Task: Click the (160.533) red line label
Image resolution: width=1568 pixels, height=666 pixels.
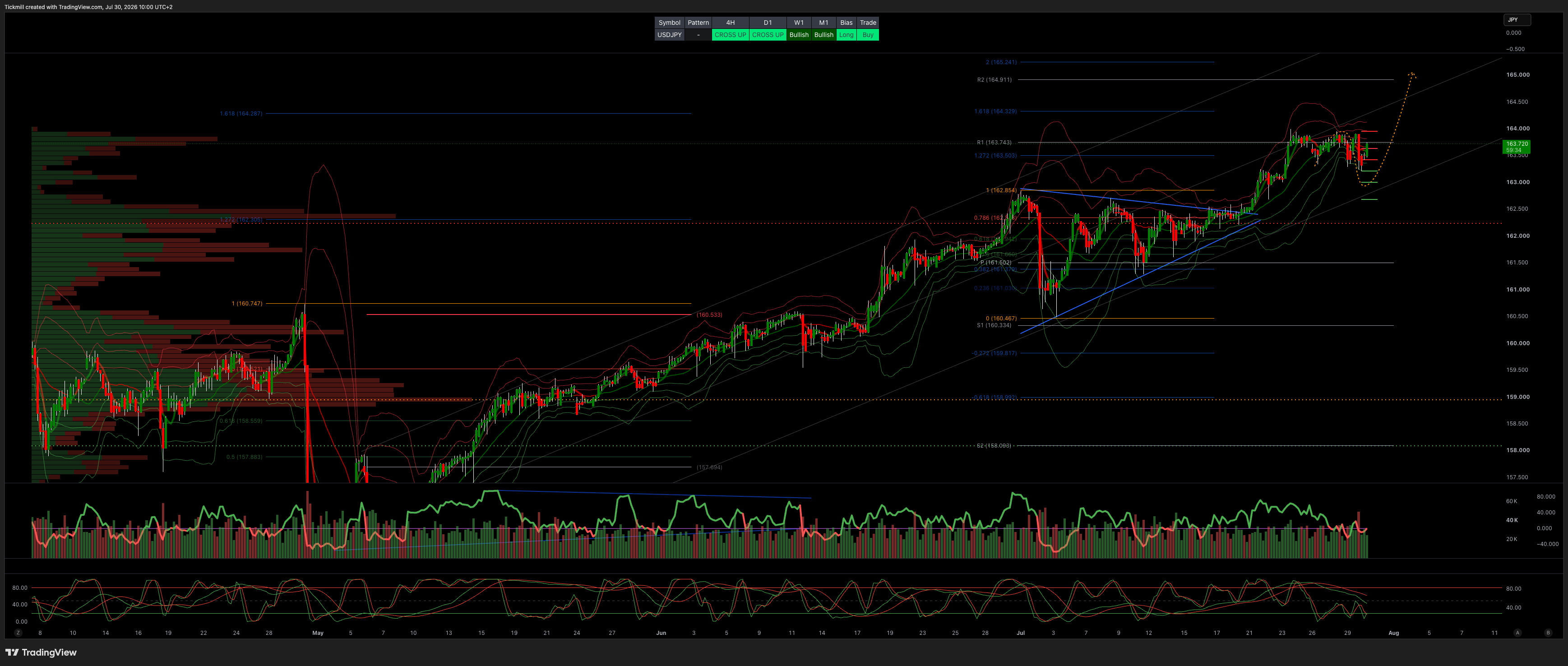Action: click(x=709, y=315)
